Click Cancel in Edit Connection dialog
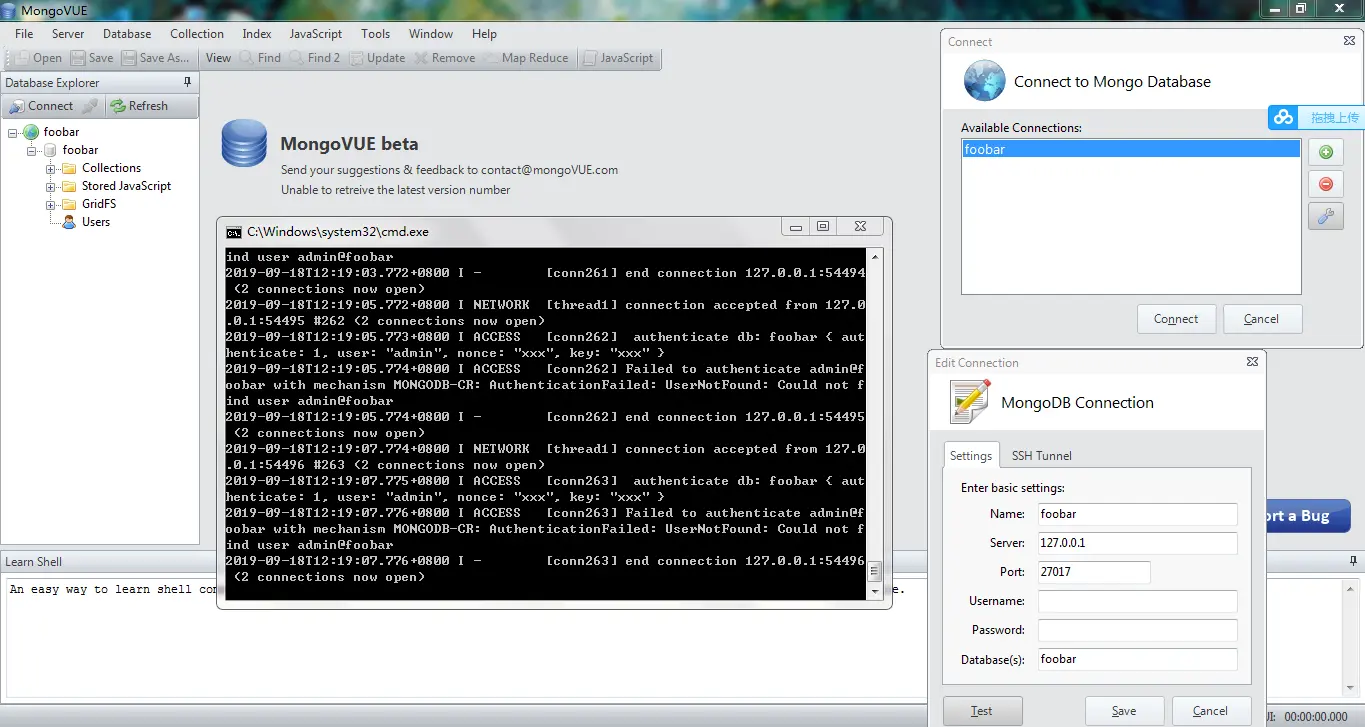1365x727 pixels. tap(1211, 711)
